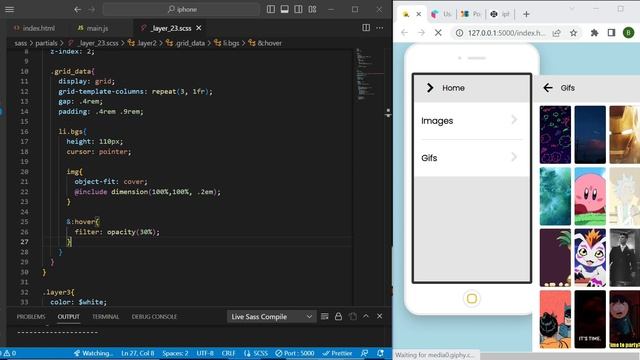
Task: Open the Chrome profile avatar B
Action: coord(629,33)
